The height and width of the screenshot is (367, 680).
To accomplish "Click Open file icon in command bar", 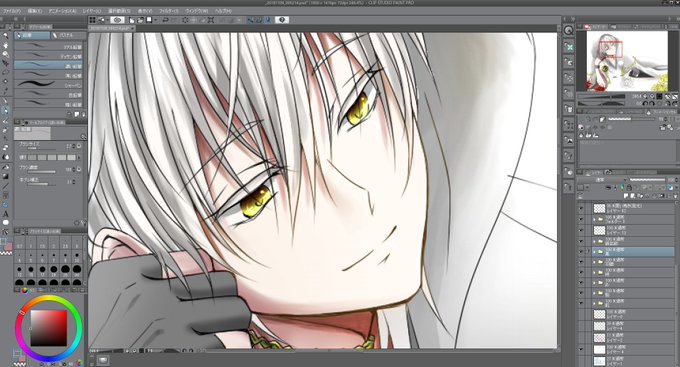I will pos(141,20).
